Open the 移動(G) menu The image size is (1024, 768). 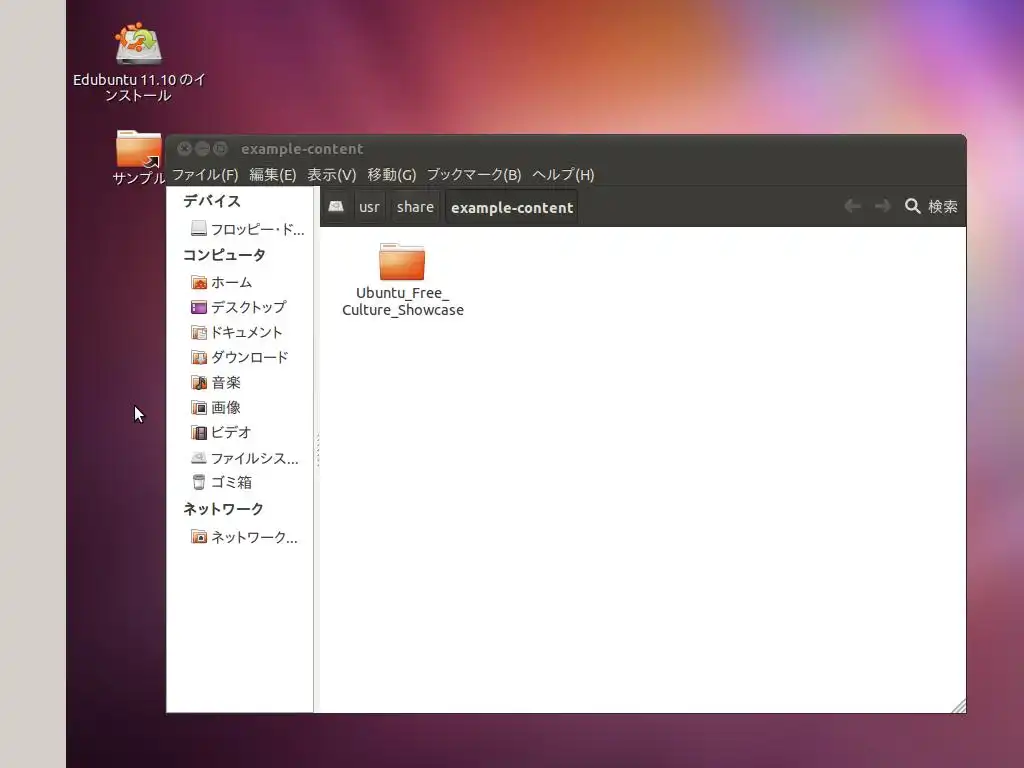pyautogui.click(x=392, y=175)
